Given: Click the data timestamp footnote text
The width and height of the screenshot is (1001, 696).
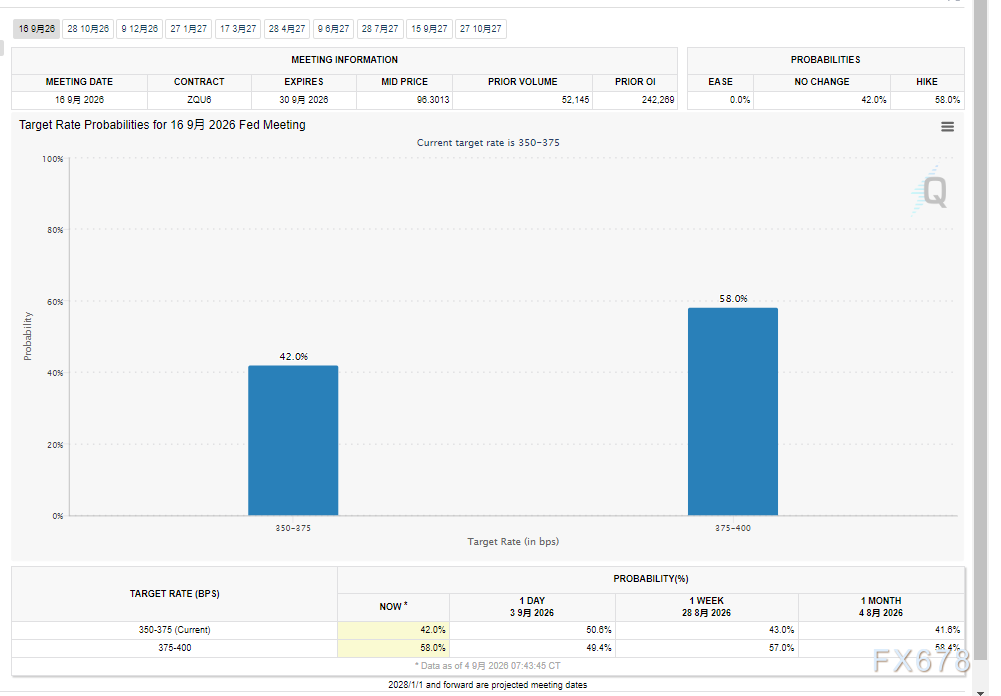Looking at the screenshot, I should click(488, 665).
